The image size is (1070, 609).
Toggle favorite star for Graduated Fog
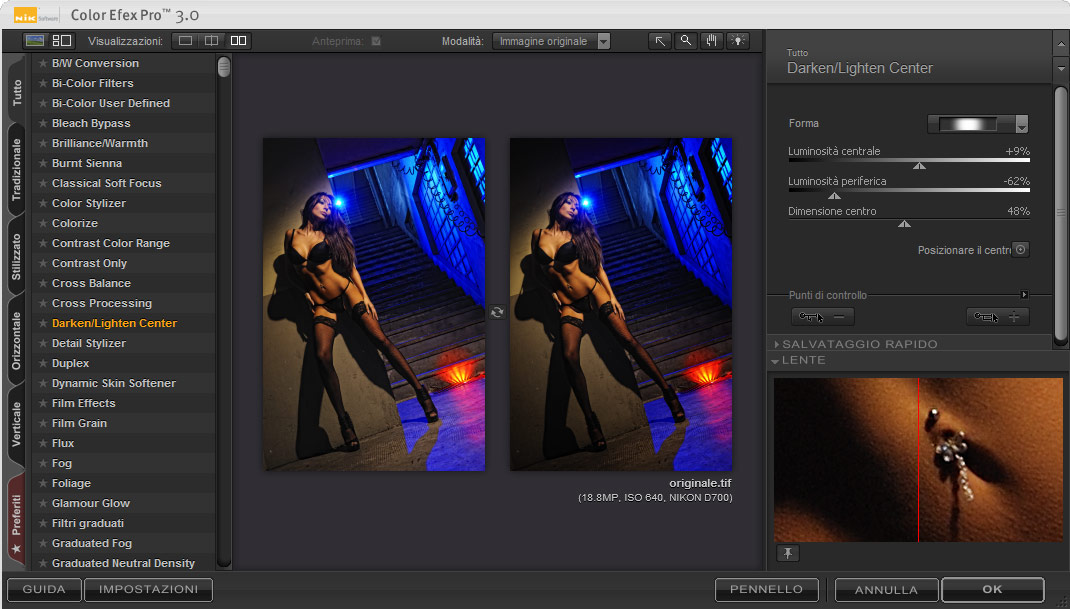pyautogui.click(x=42, y=543)
